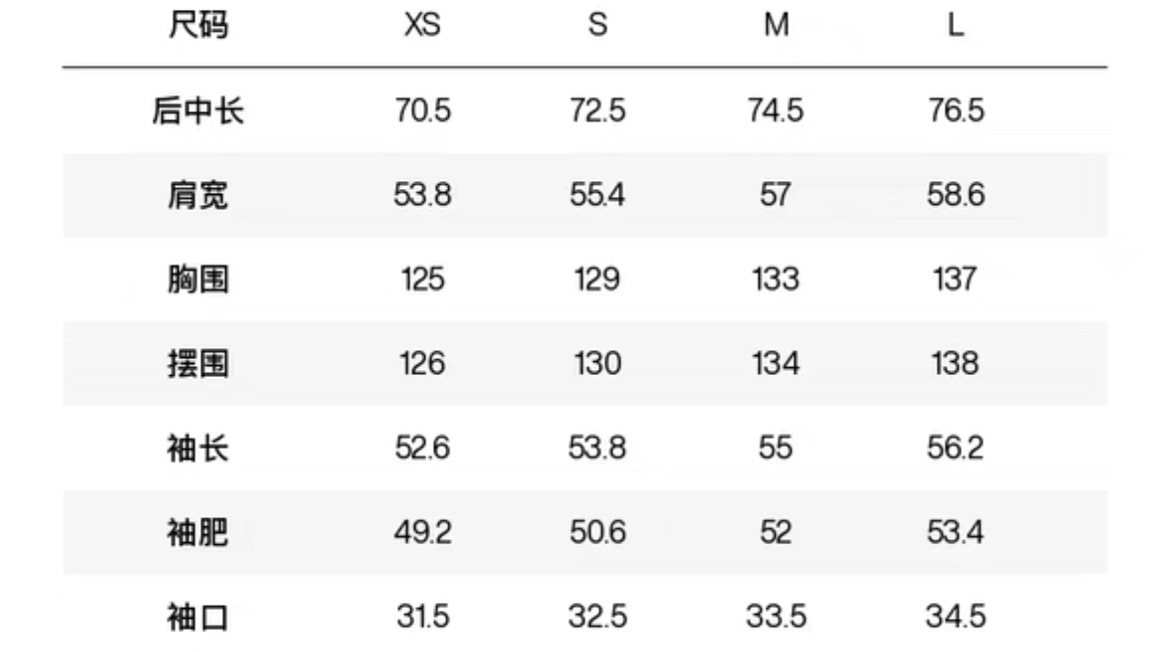The width and height of the screenshot is (1170, 652).
Task: Select the XS size column header
Action: tap(422, 26)
